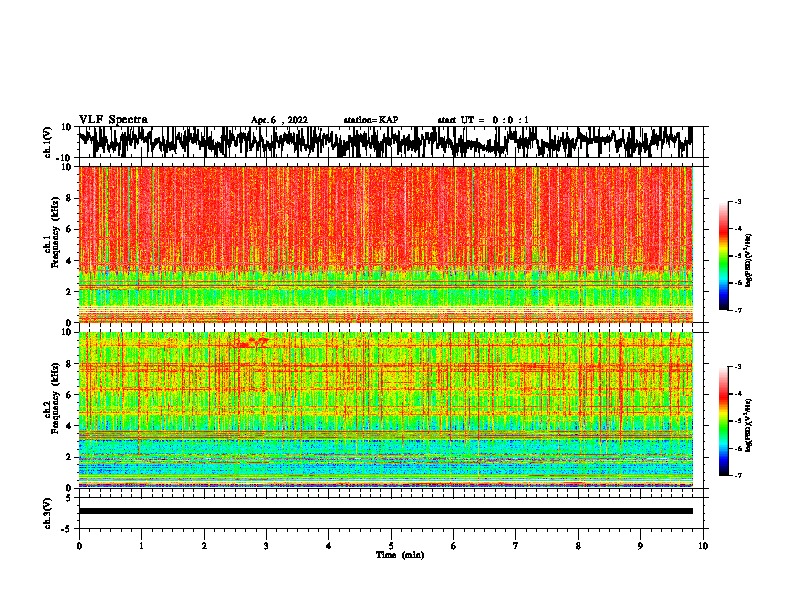Viewport: 792px width, 612px height.
Task: Click the "6" kHz tick of ch.1 spectrogram
Action: point(69,229)
